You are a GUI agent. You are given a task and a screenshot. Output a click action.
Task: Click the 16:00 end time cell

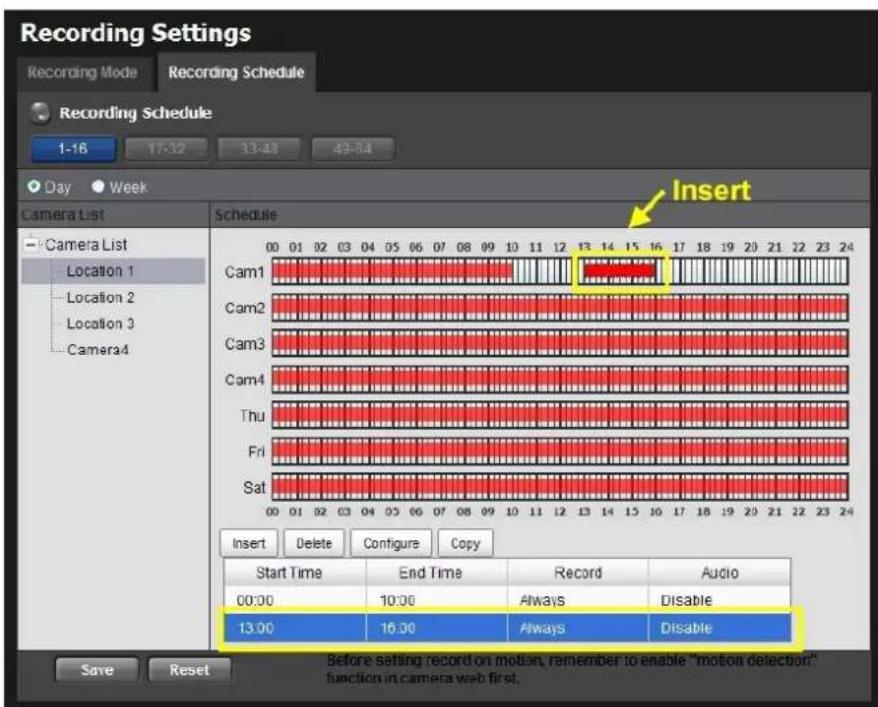(436, 628)
